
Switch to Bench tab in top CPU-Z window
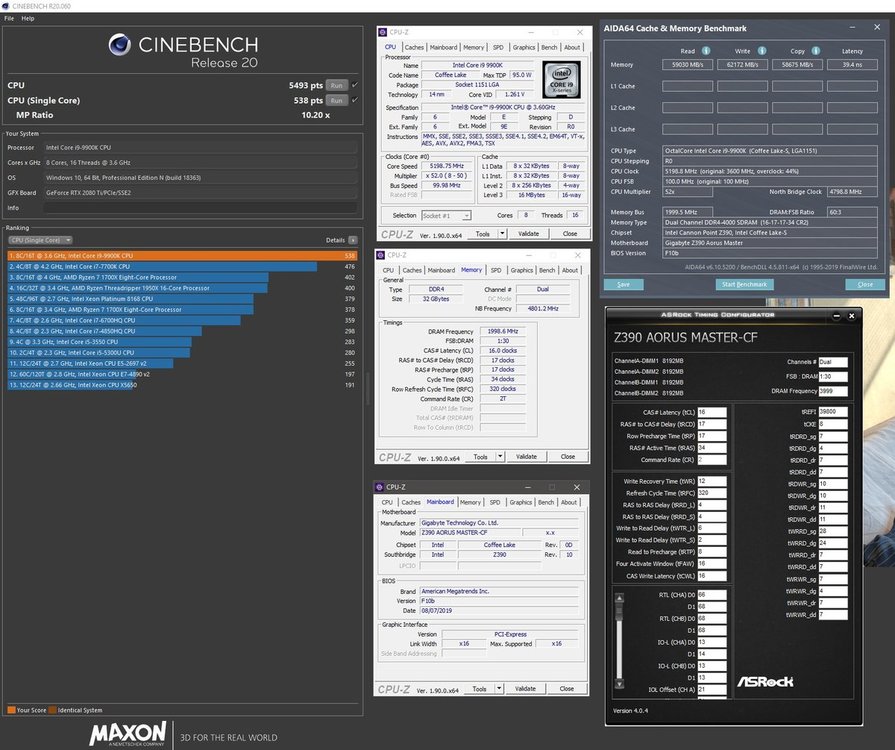(x=549, y=47)
